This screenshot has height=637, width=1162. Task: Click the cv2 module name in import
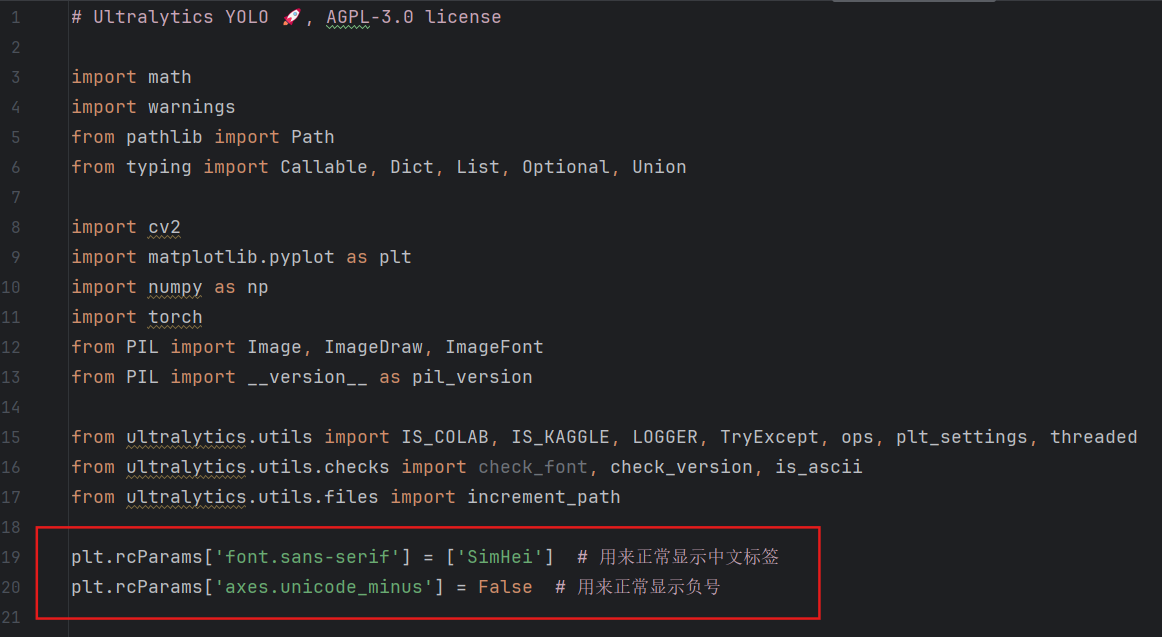tap(165, 227)
